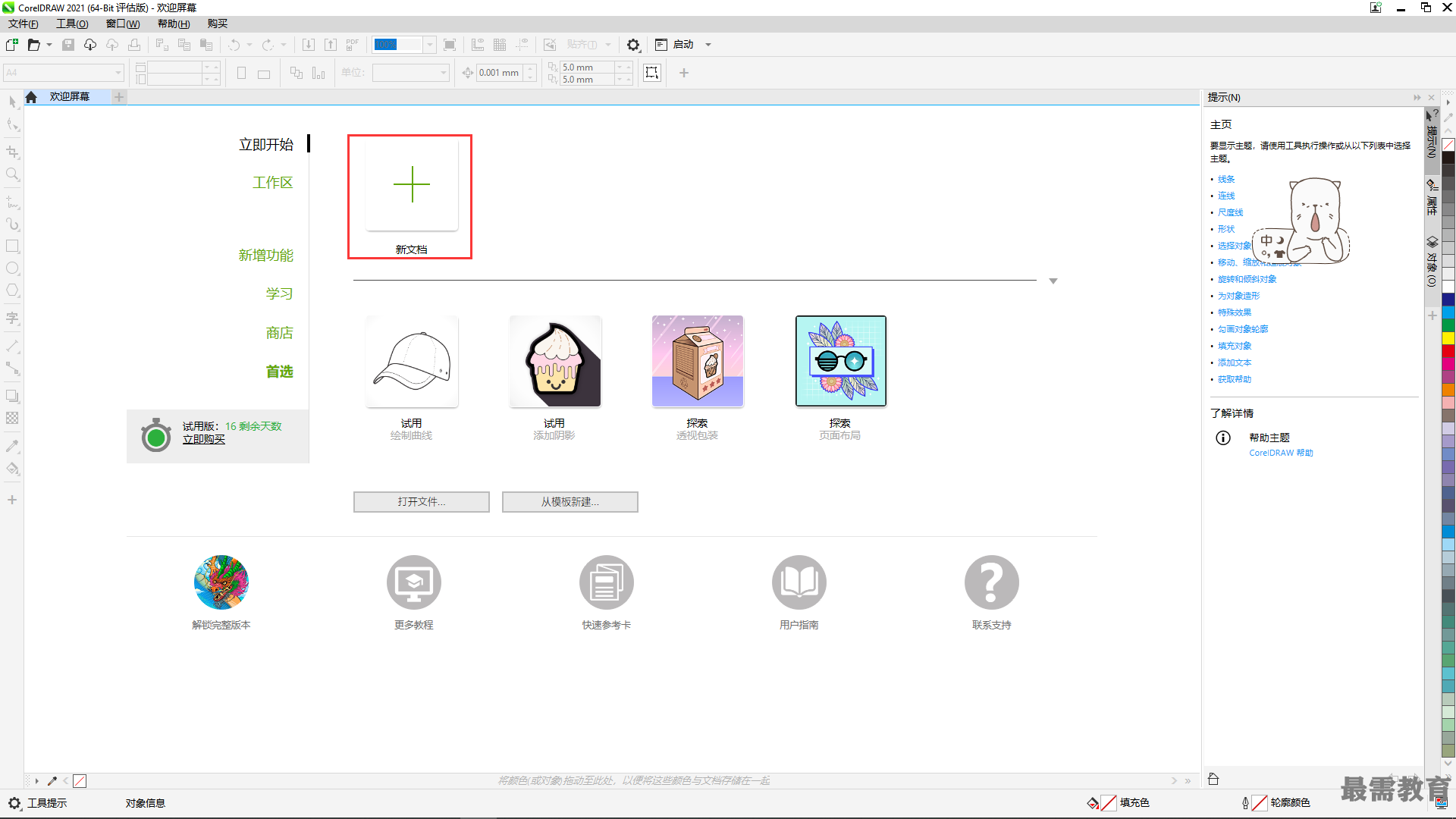
Task: Open the 帮助(H) menu
Action: point(174,24)
